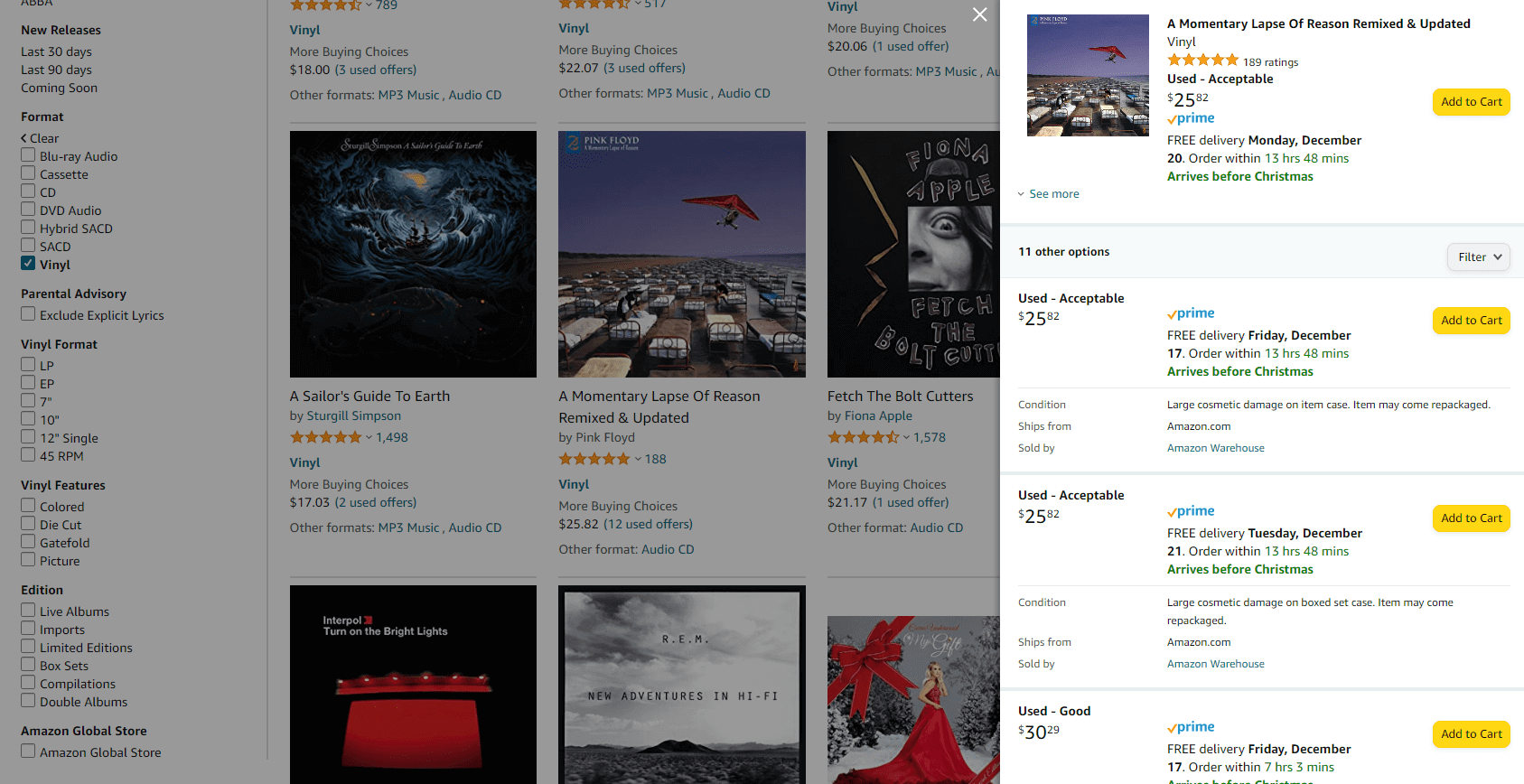Check the 45 RPM vinyl format filter
This screenshot has width=1524, height=784.
pyautogui.click(x=28, y=455)
